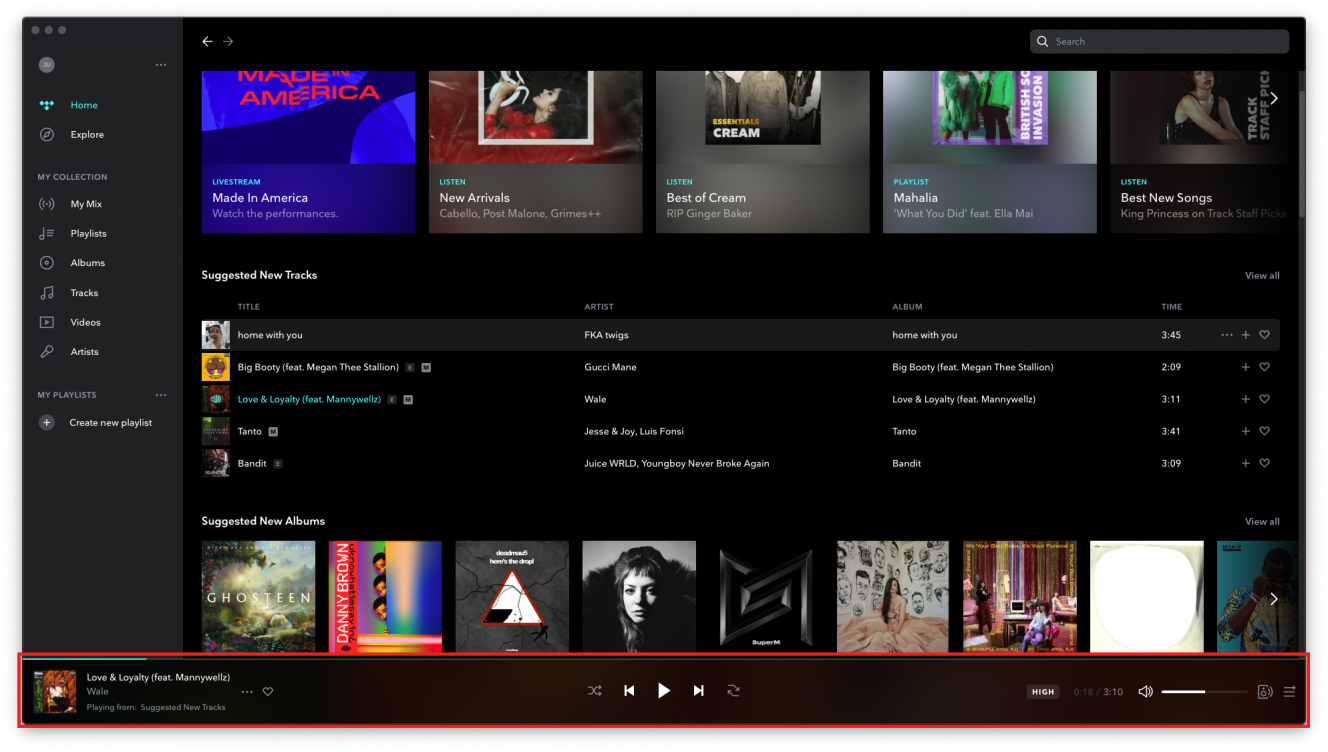Open the My Playlists three-dot options
The height and width of the screenshot is (752, 1328).
point(161,395)
